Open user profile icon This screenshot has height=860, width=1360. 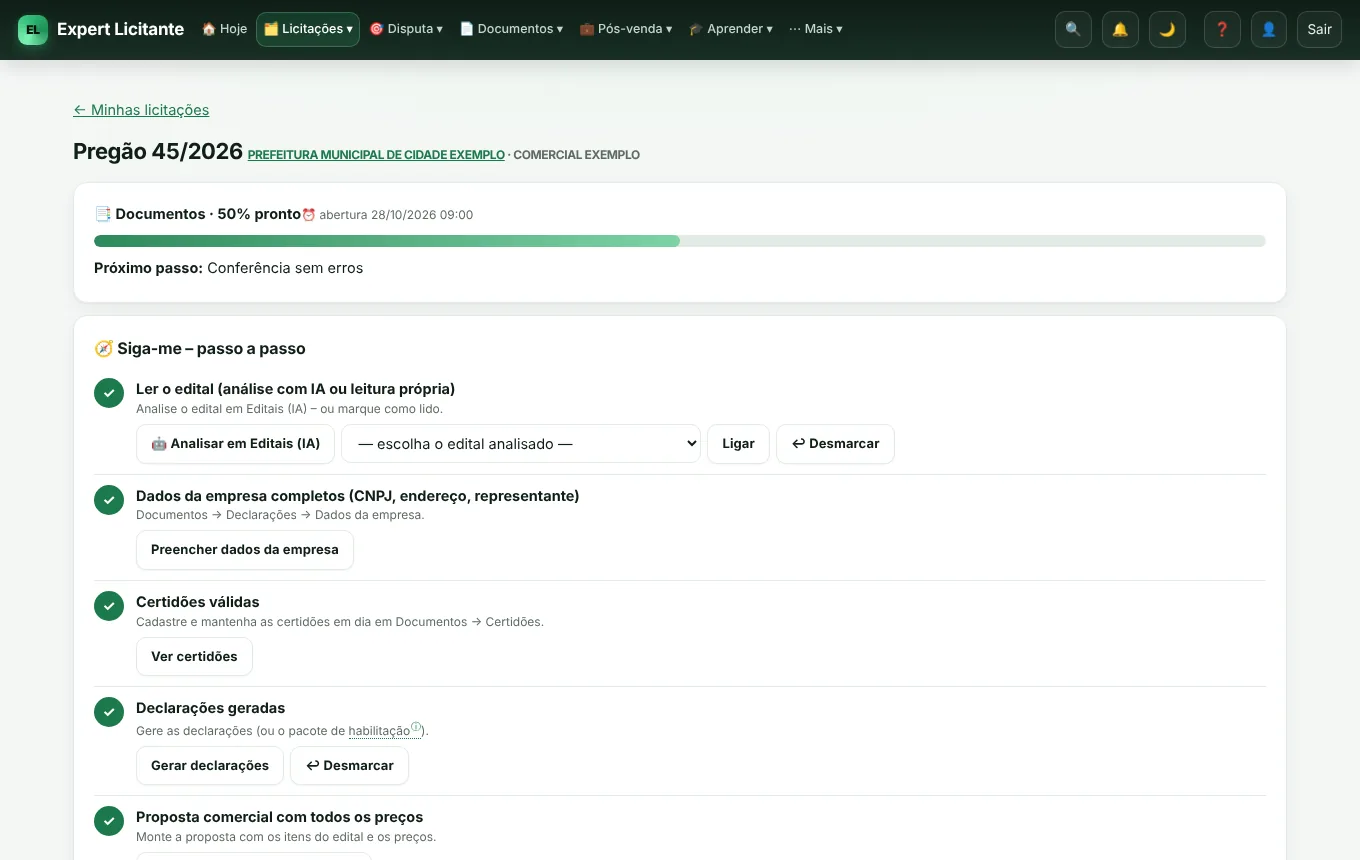pos(1269,30)
